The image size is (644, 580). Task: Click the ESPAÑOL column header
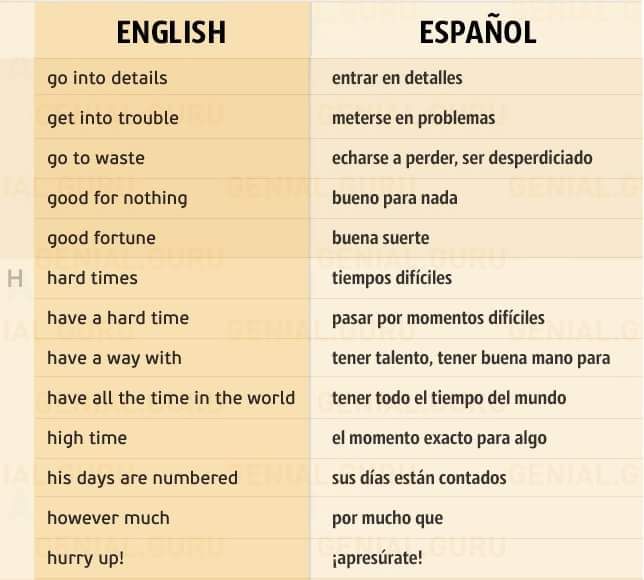pos(478,30)
